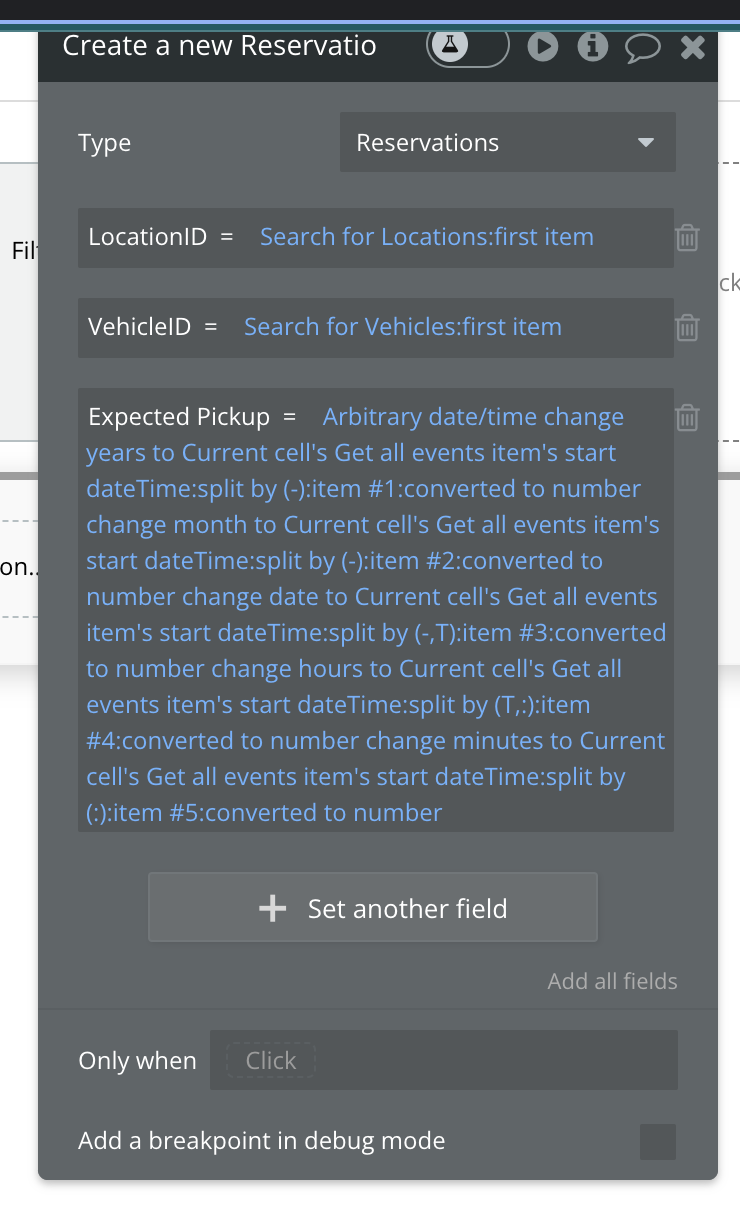This screenshot has width=740, height=1210.
Task: Delete the VehicleID field with trash icon
Action: (687, 328)
